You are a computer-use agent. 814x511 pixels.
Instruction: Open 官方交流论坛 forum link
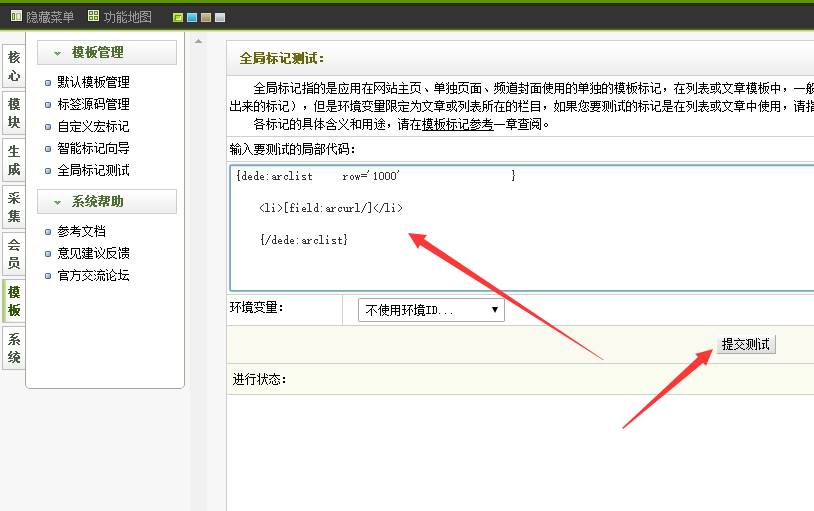pyautogui.click(x=93, y=276)
